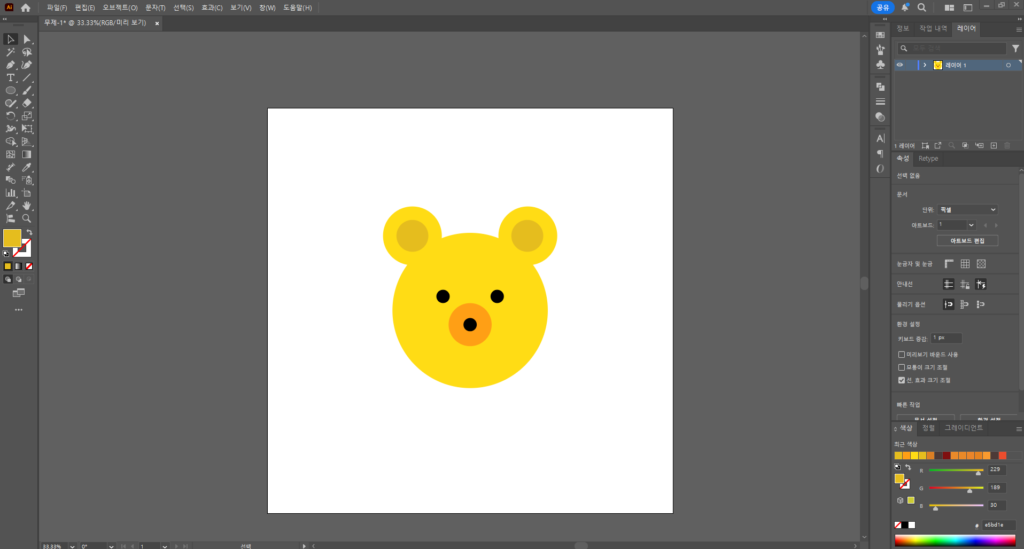The image size is (1024, 549).
Task: Click the 아트보드 편집 button
Action: 967,241
